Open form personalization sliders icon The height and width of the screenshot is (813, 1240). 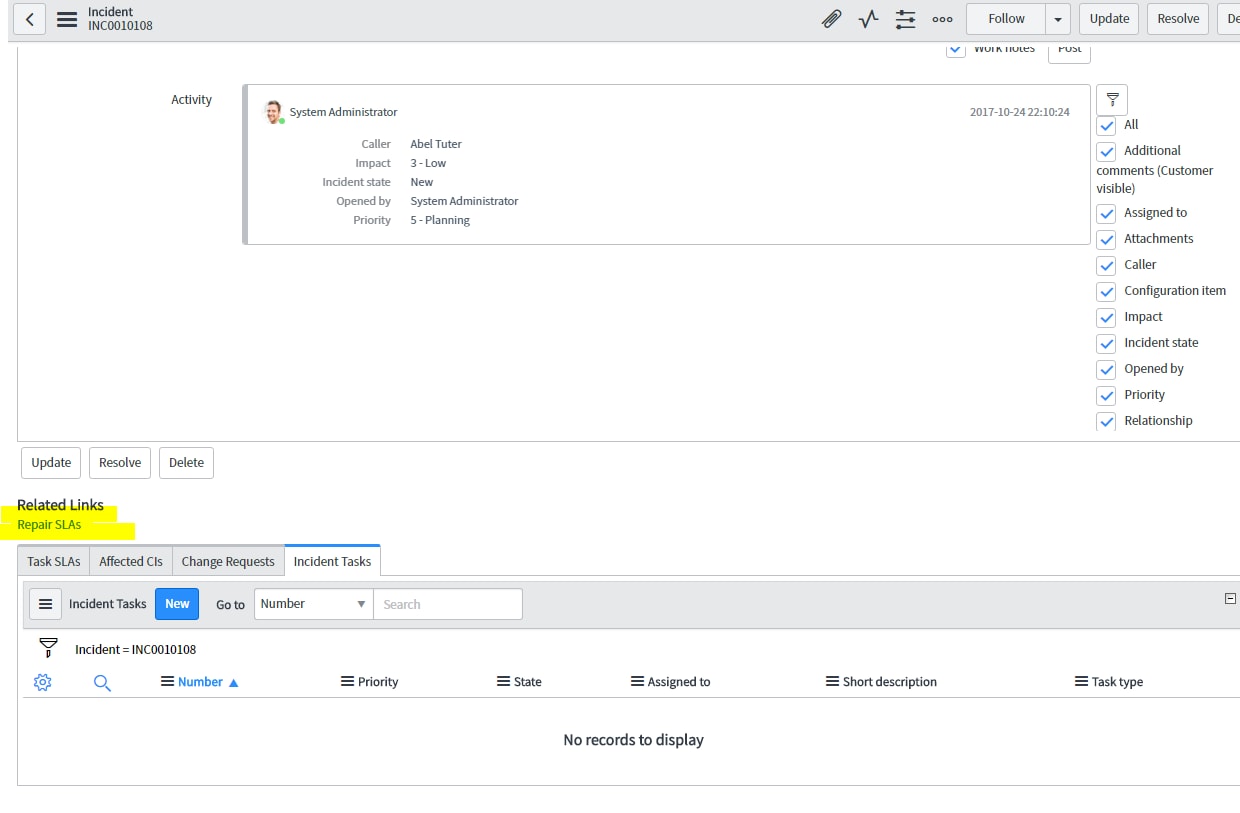tap(905, 19)
